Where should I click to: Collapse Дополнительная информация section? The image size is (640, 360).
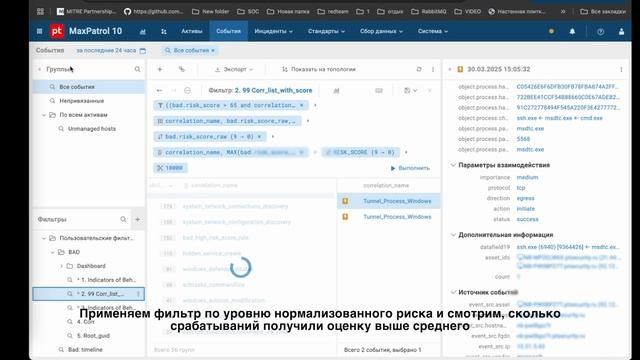pyautogui.click(x=453, y=235)
